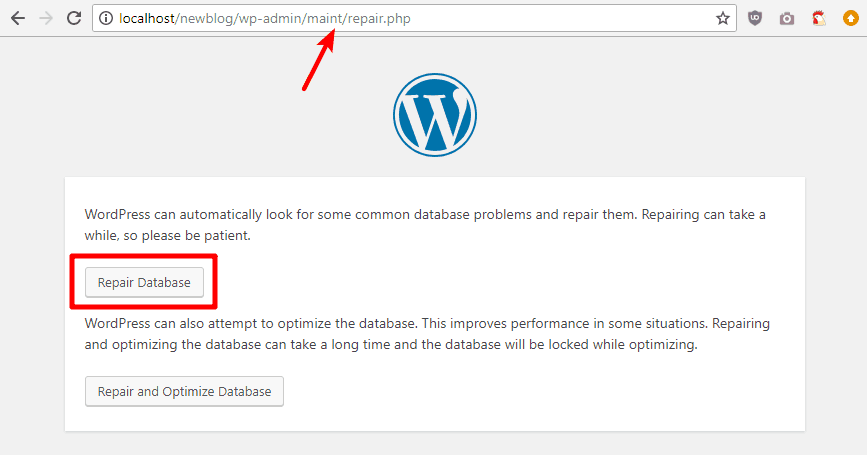Click the repair.php part of the URL
This screenshot has width=867, height=455.
click(379, 18)
